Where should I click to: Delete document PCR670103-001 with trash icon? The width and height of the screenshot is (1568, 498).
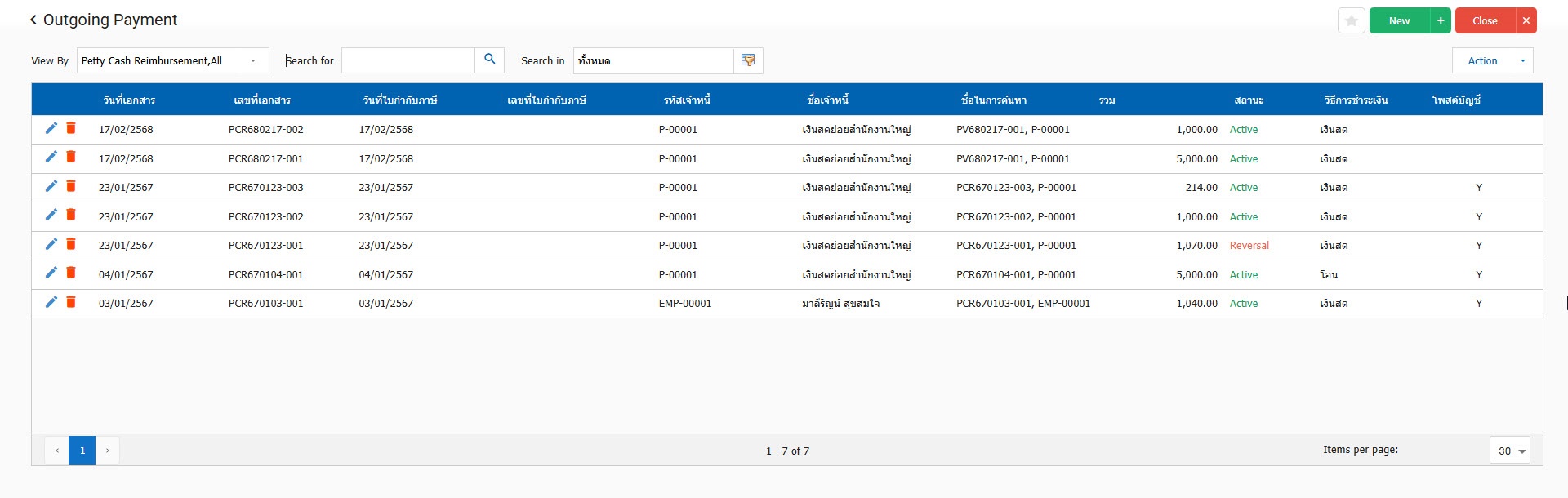(x=71, y=302)
